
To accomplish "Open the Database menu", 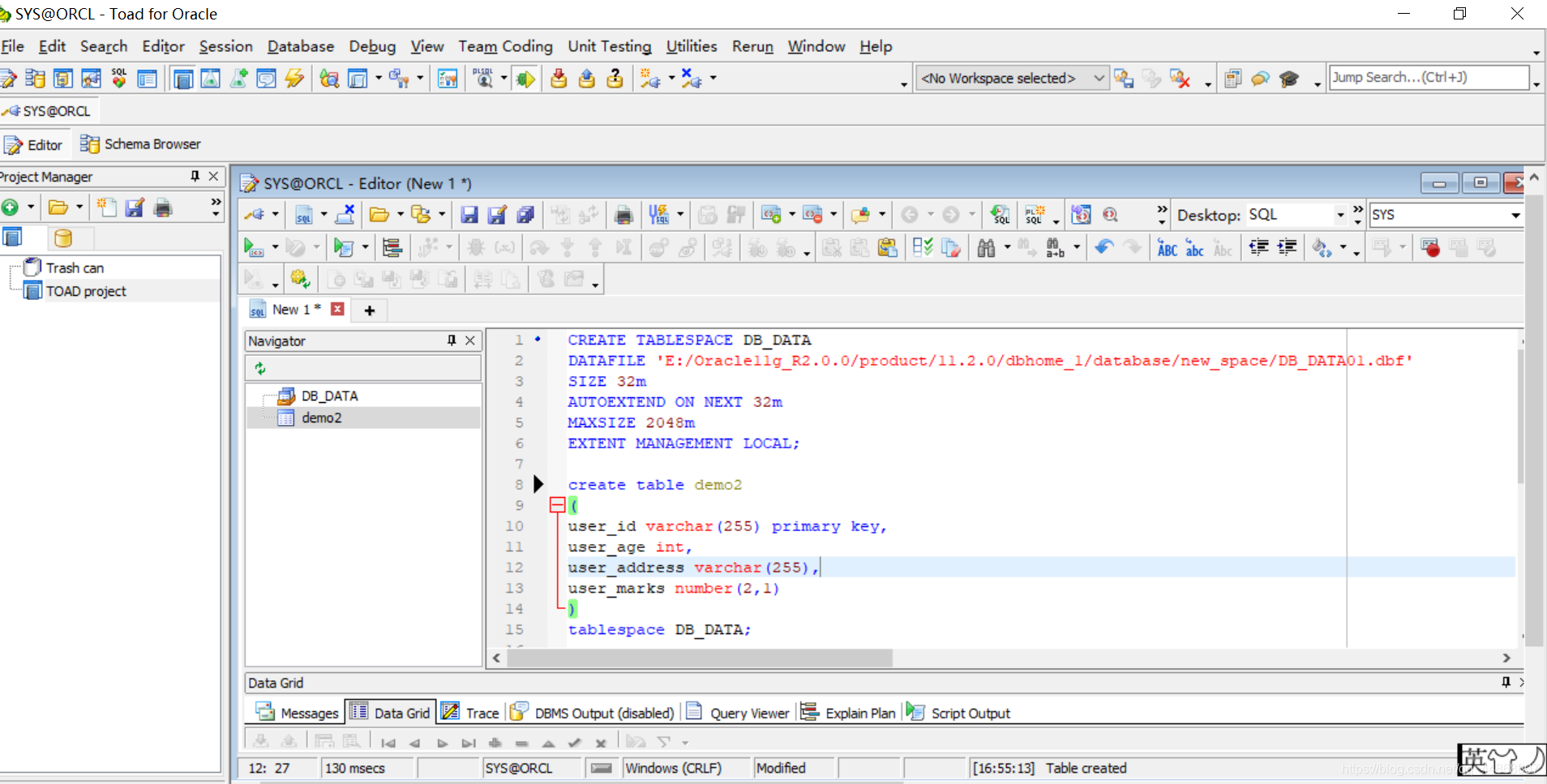I will click(x=300, y=46).
